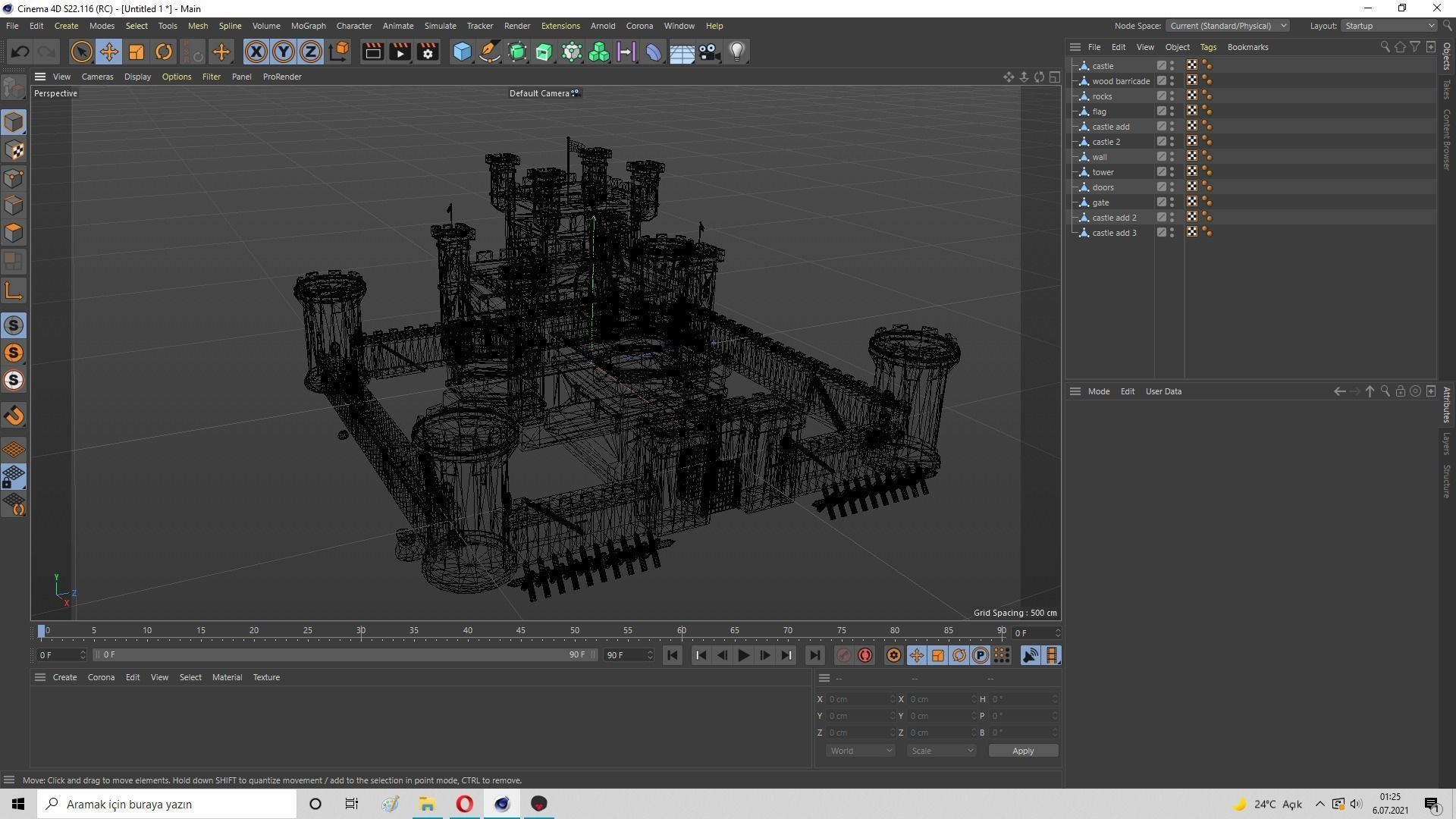
Task: Open the Render menu
Action: 517,26
